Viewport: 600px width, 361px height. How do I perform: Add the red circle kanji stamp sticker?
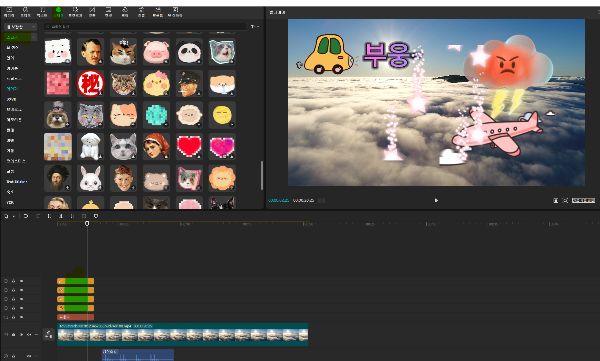pyautogui.click(x=91, y=83)
